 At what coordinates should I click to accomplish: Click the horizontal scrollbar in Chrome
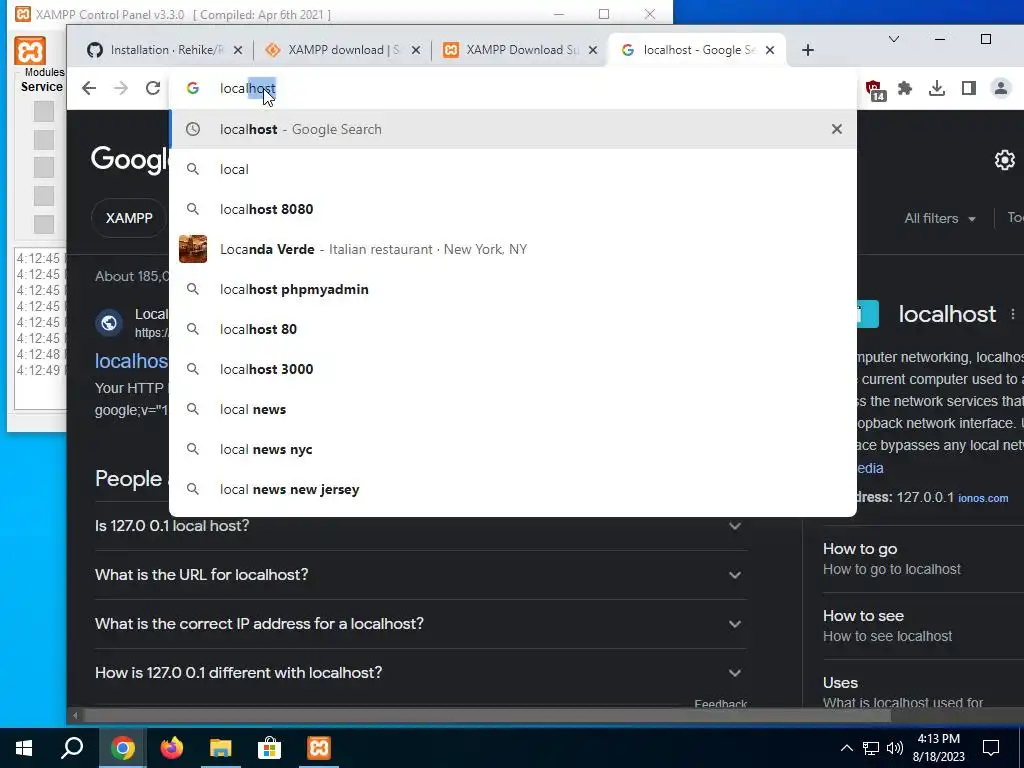coord(486,716)
